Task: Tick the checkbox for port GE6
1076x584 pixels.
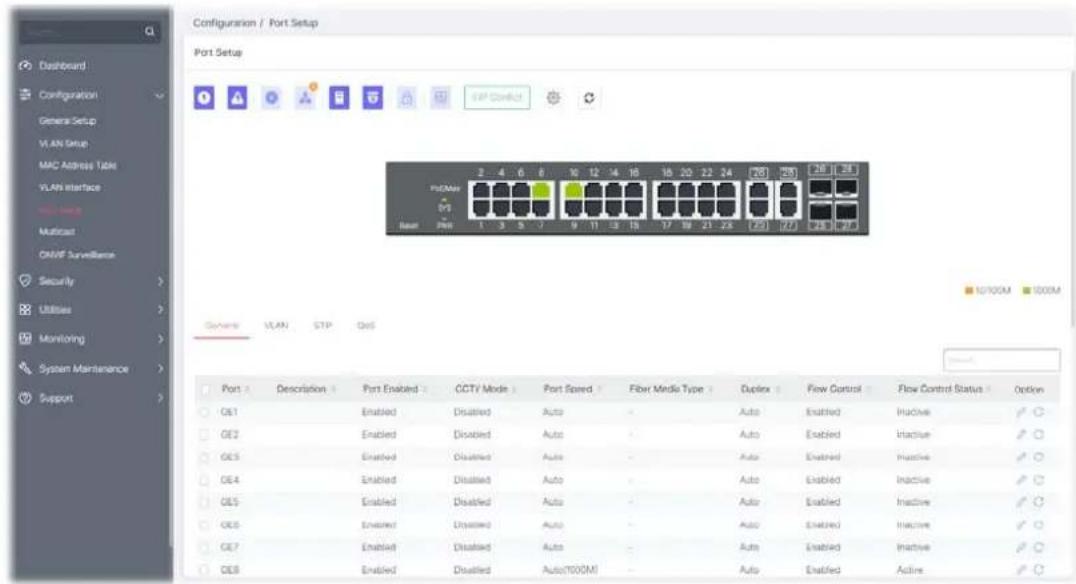Action: click(x=204, y=524)
